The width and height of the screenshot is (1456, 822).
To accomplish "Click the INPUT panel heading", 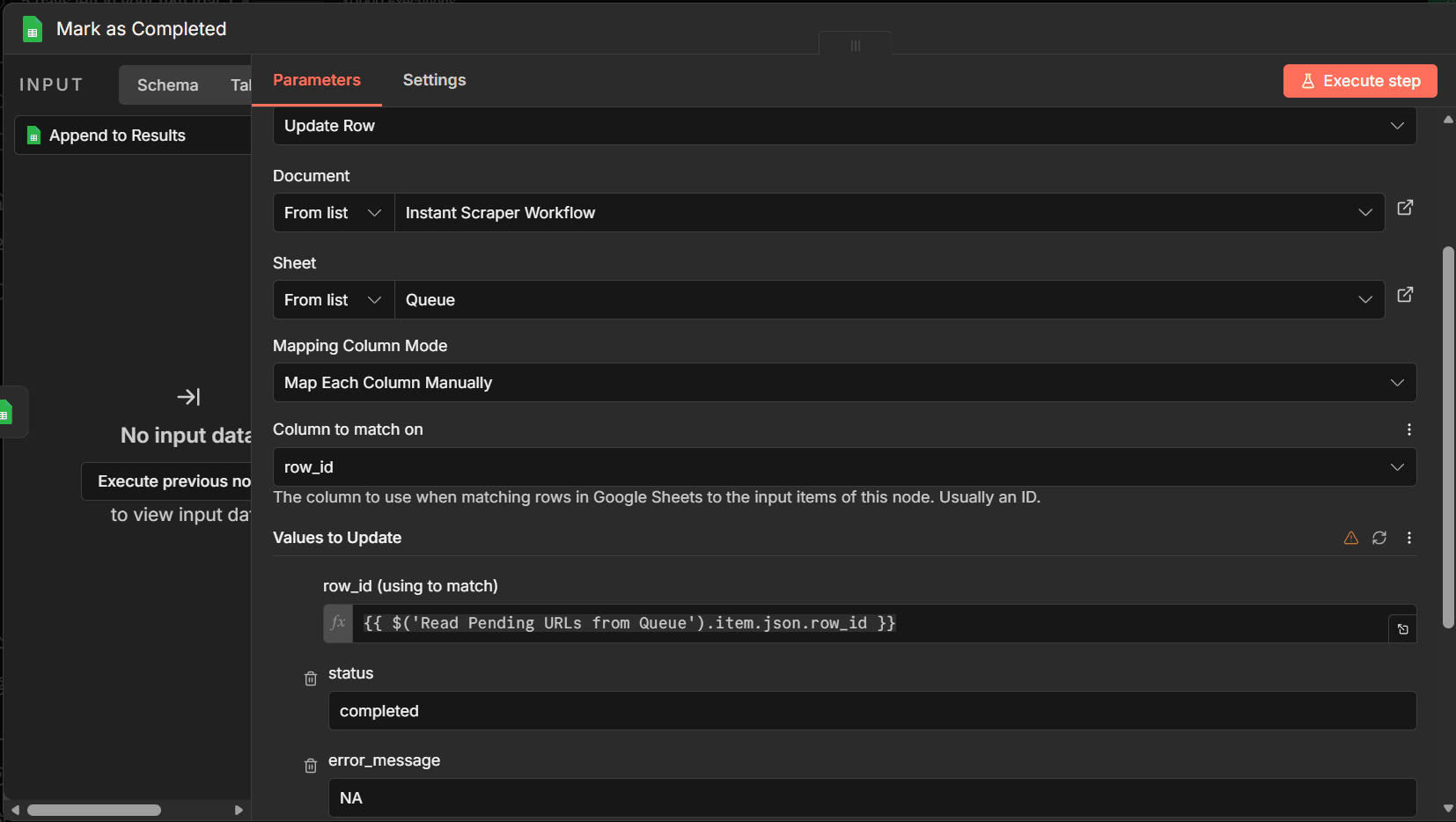I will [51, 84].
